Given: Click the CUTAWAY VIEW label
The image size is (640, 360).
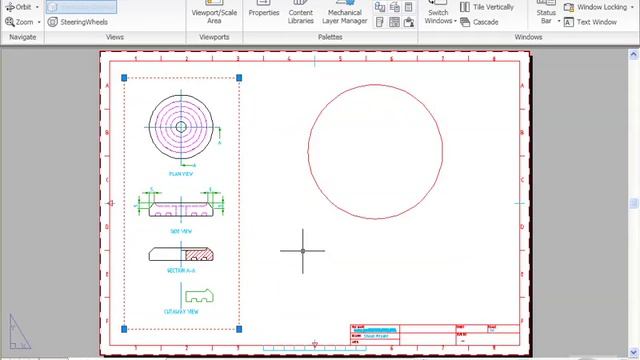Looking at the screenshot, I should (181, 311).
